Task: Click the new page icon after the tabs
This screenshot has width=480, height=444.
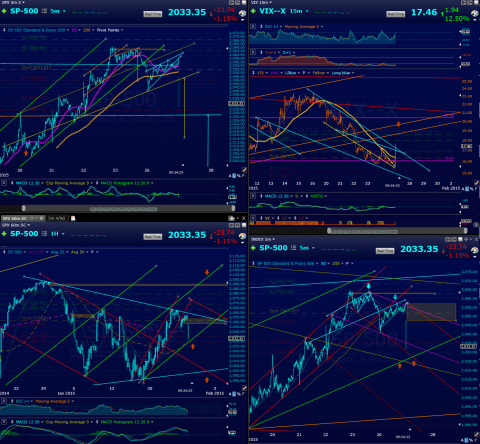Action: pyautogui.click(x=73, y=218)
